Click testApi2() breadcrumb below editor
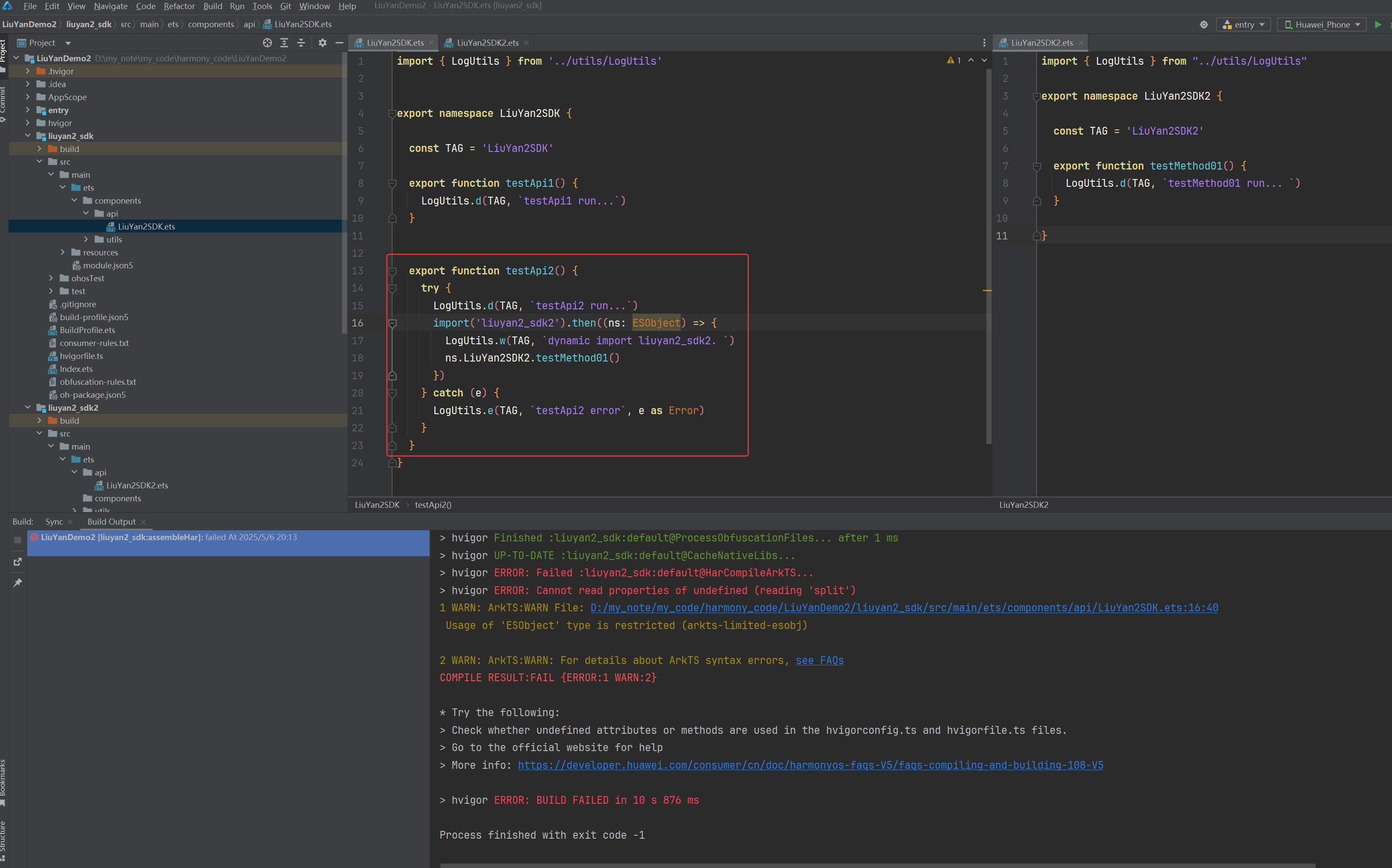 point(433,505)
